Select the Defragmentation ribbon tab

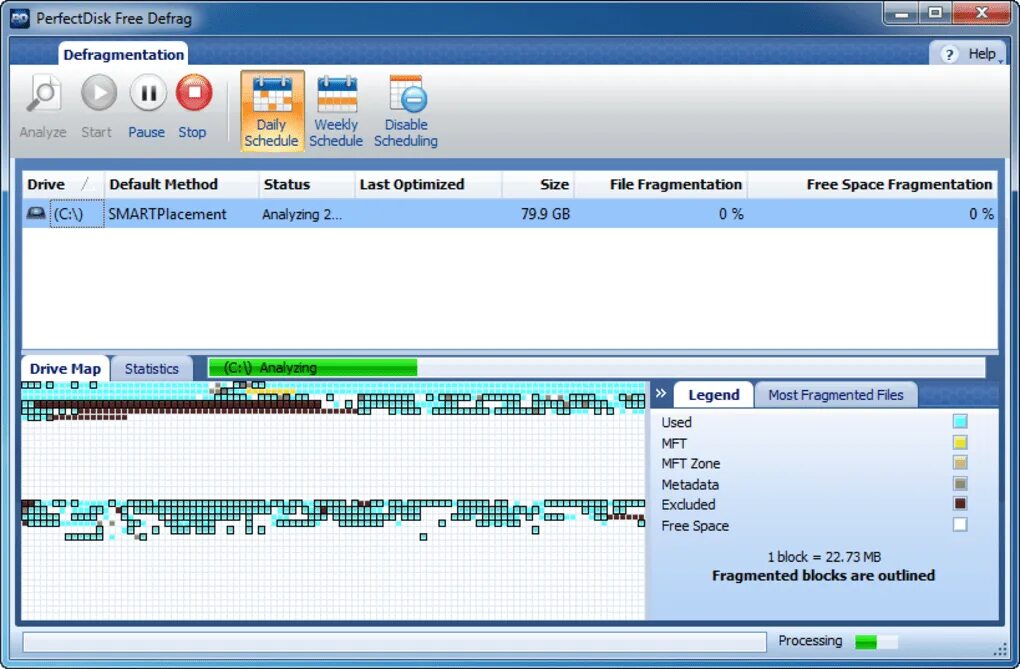[124, 55]
